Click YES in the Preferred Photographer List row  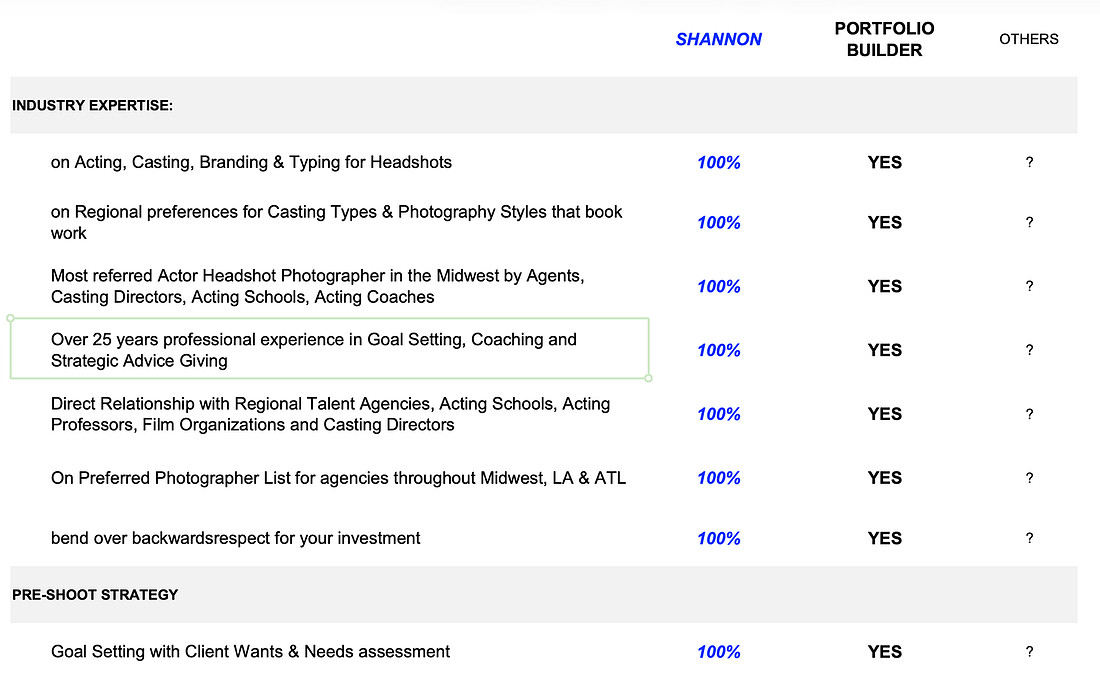click(885, 478)
